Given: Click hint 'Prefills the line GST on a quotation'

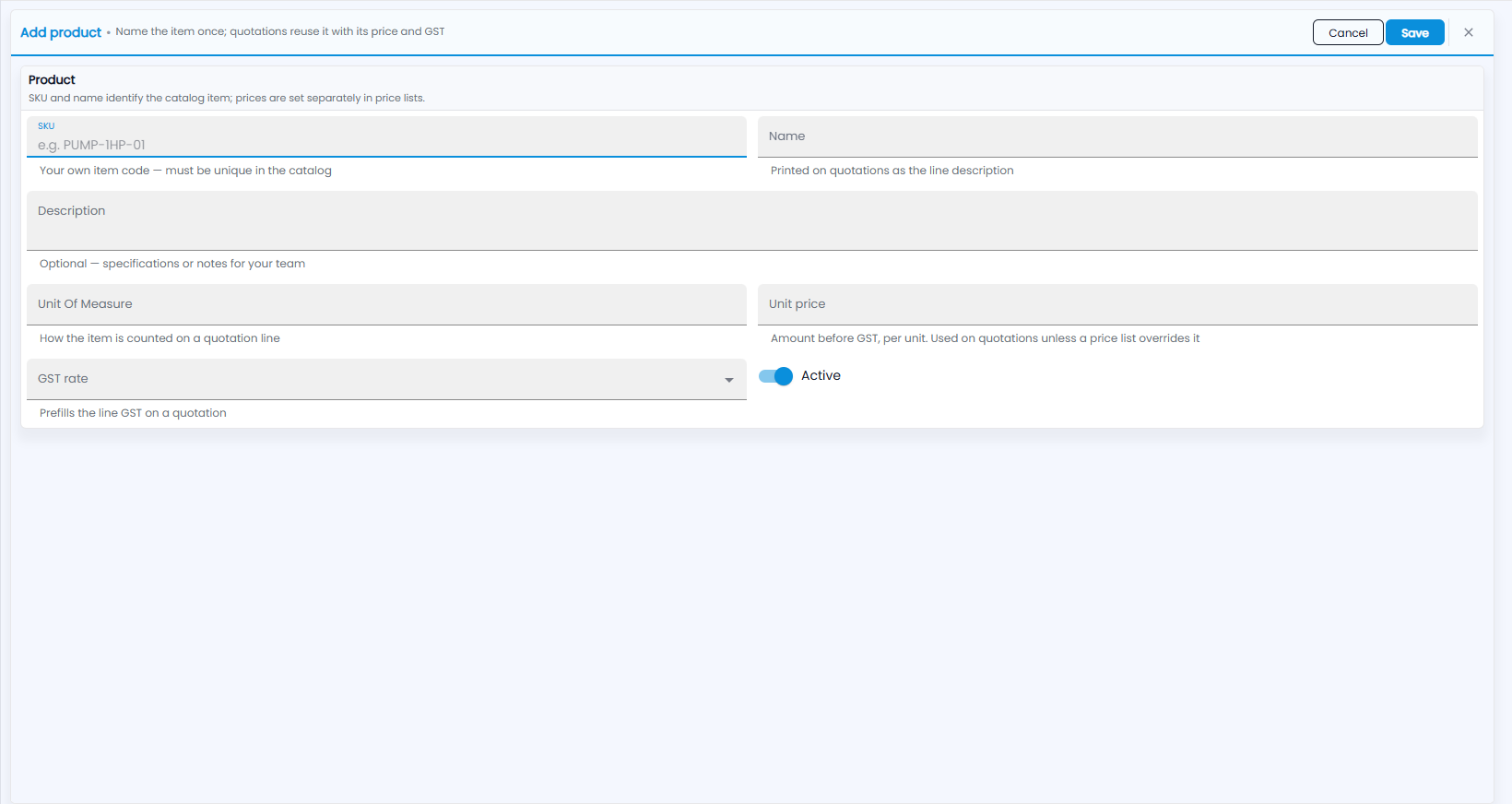Looking at the screenshot, I should coord(133,413).
